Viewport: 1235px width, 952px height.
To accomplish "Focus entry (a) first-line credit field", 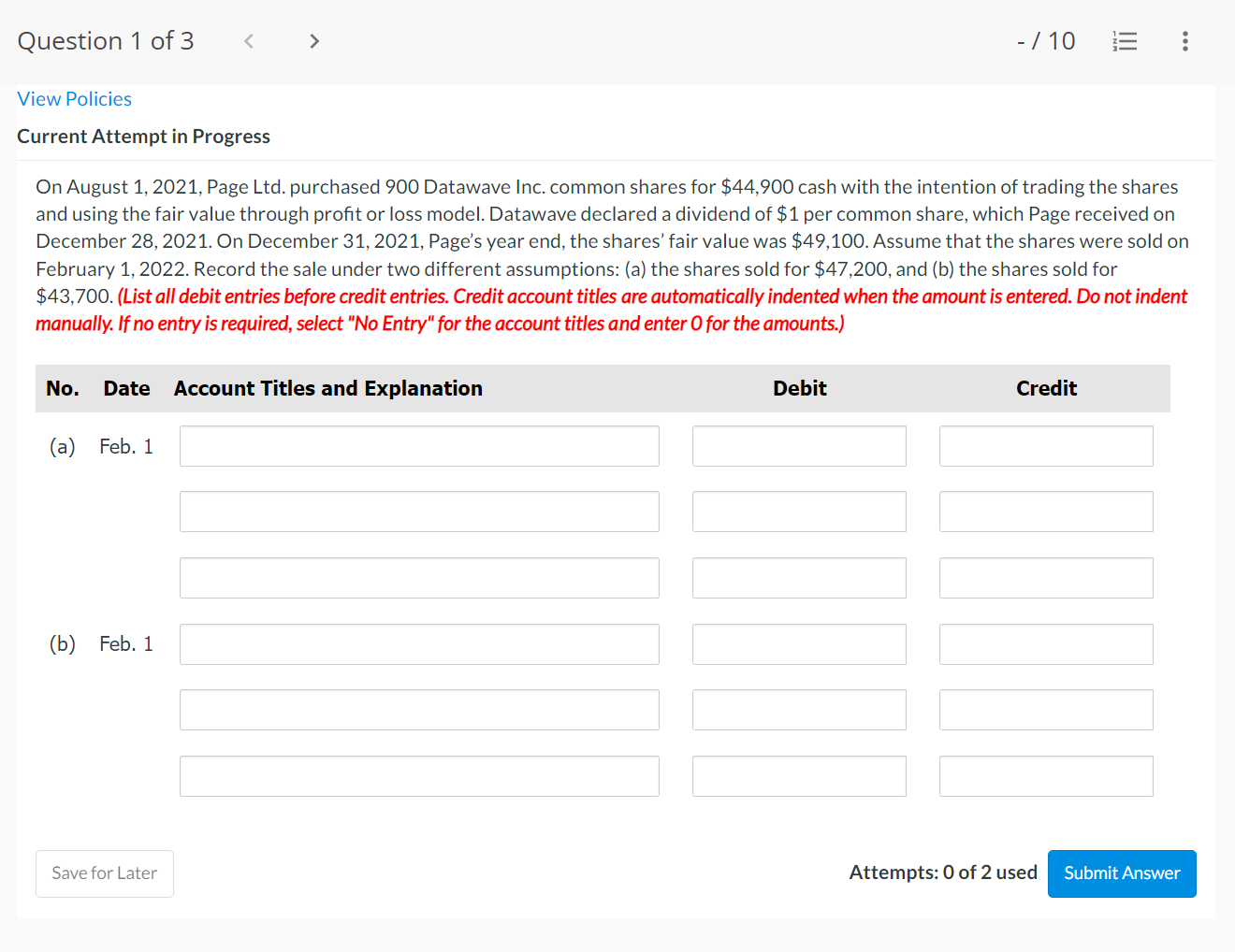I will coord(1046,446).
